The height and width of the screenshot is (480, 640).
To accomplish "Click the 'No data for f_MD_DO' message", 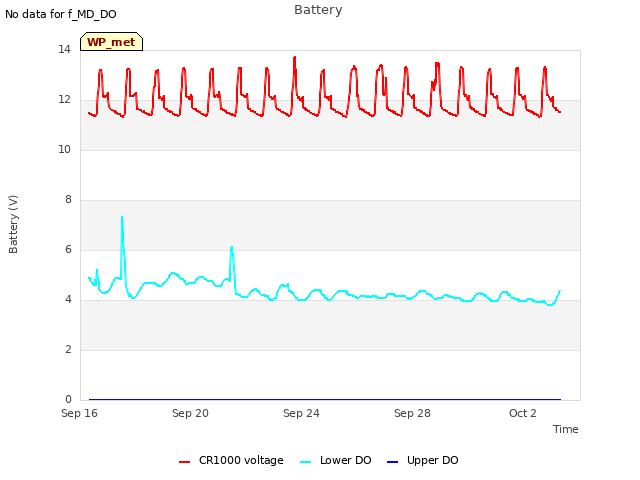I will tap(61, 14).
